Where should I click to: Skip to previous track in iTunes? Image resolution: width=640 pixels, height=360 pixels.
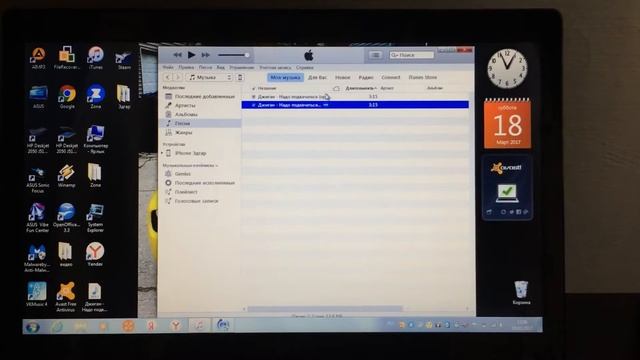click(177, 55)
